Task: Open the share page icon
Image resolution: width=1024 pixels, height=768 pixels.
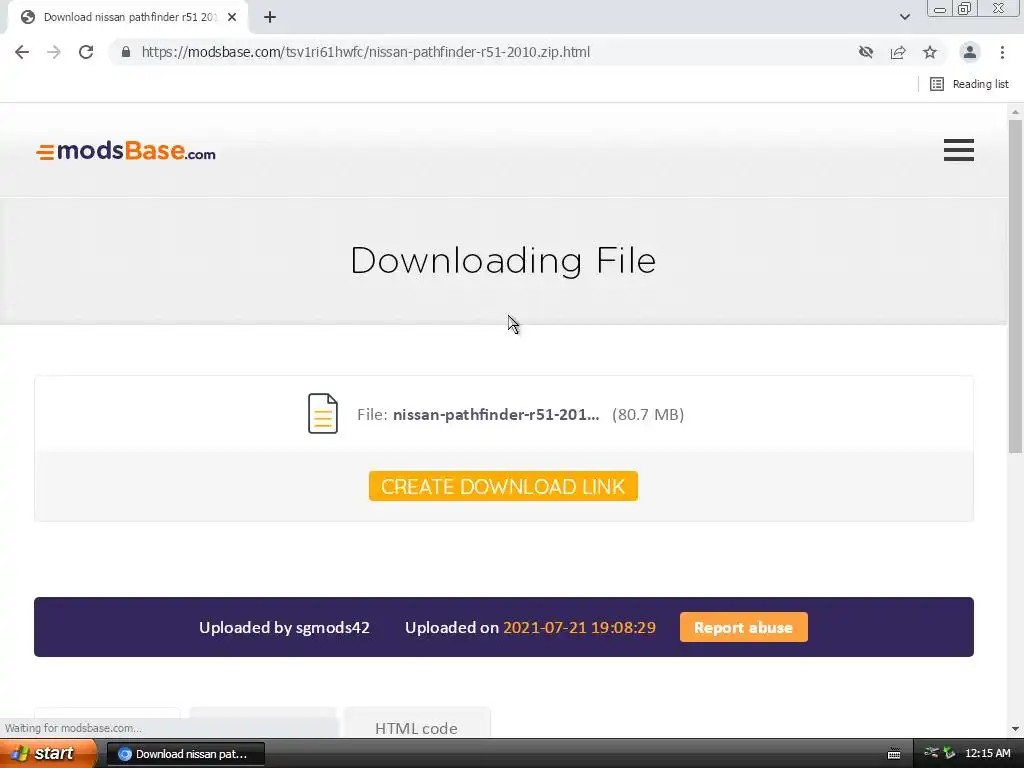Action: tap(898, 52)
